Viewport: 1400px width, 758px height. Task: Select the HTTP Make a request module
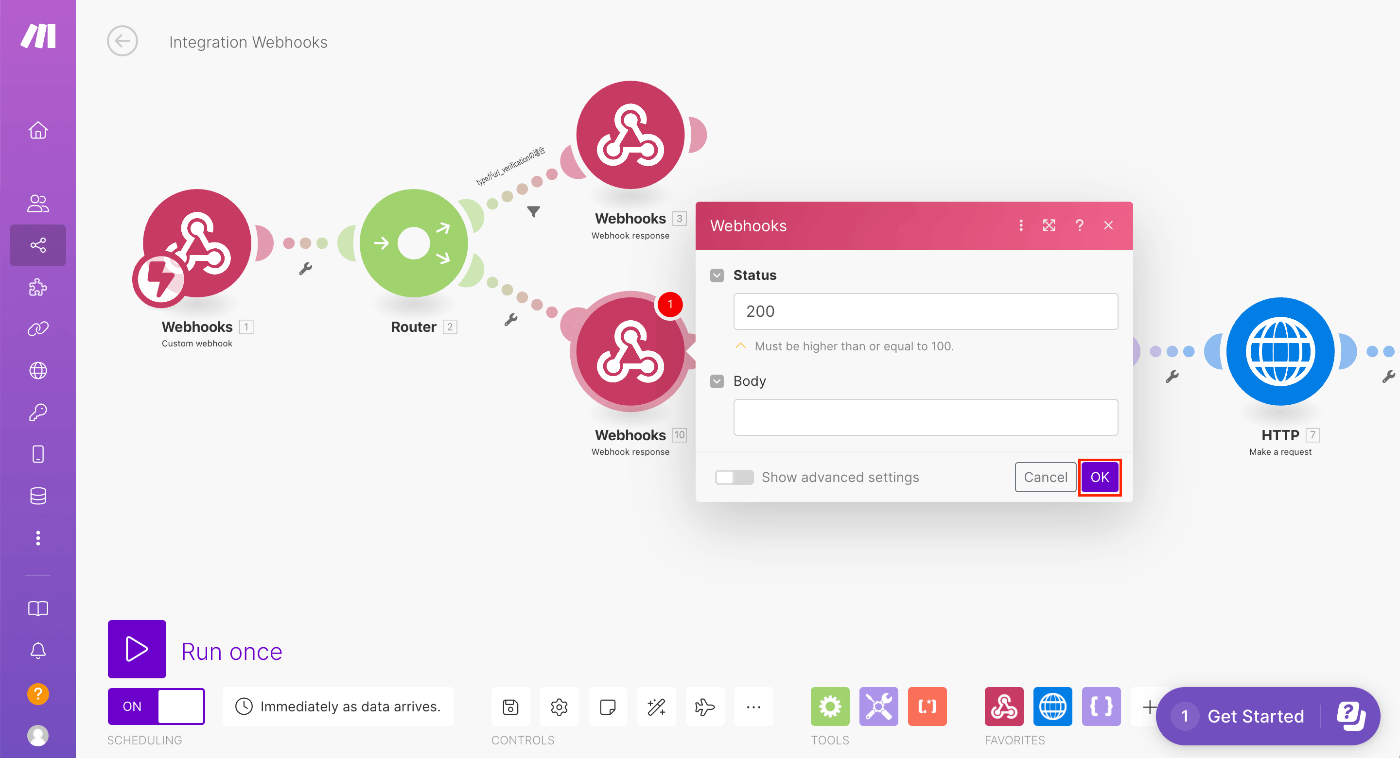[1280, 351]
